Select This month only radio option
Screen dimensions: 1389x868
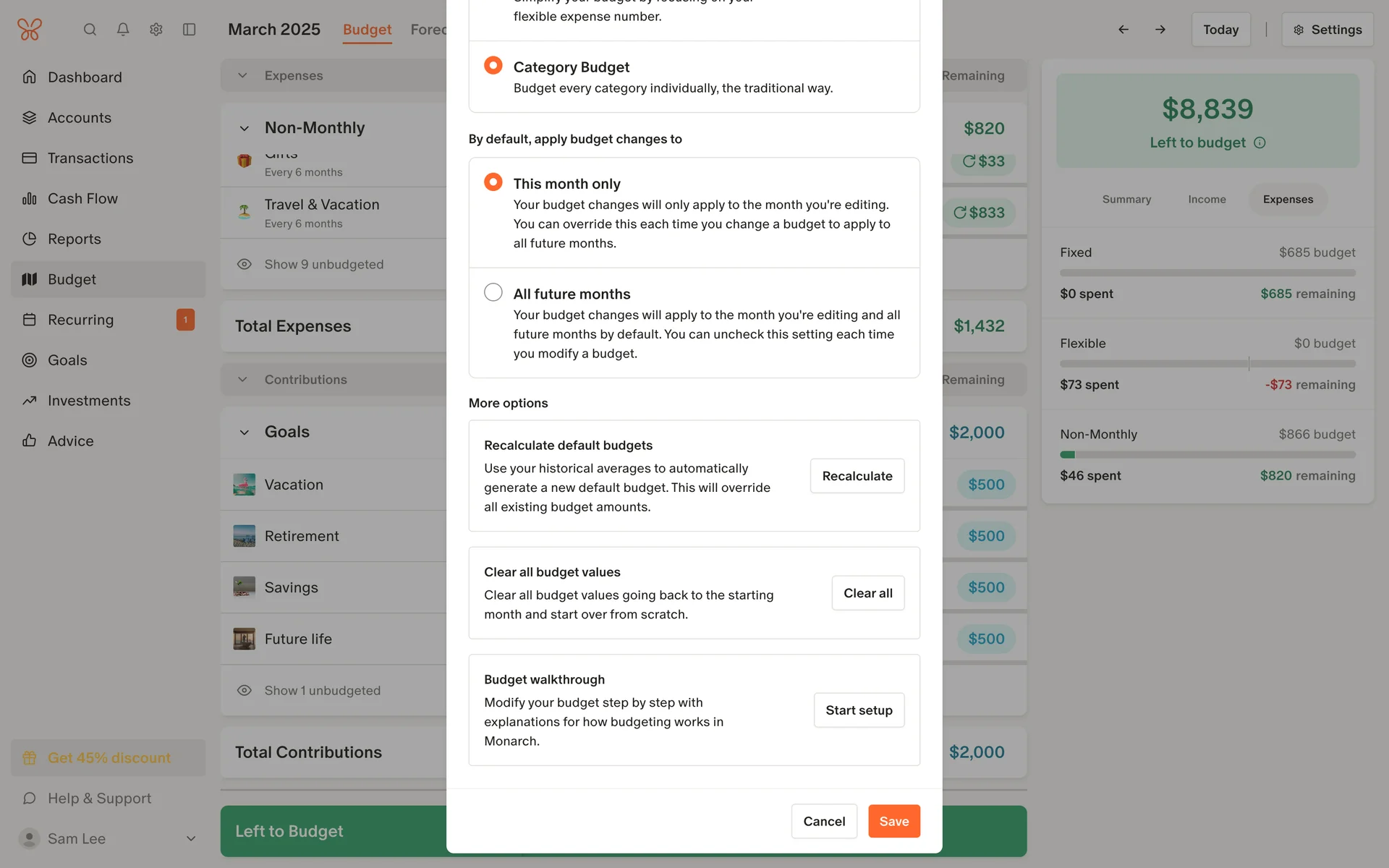[x=493, y=182]
